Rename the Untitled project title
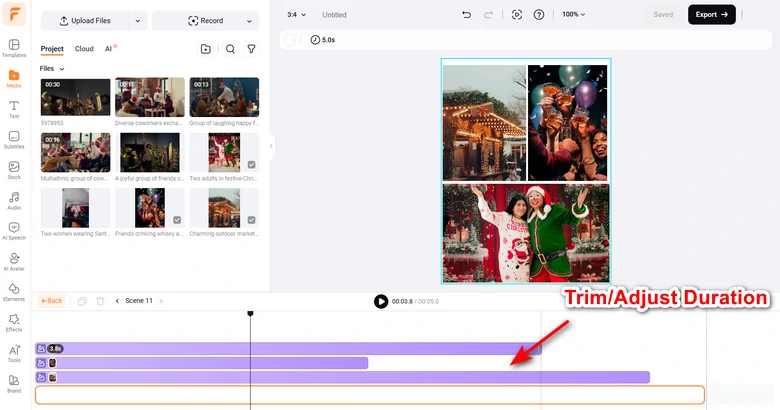The width and height of the screenshot is (780, 410). tap(334, 15)
